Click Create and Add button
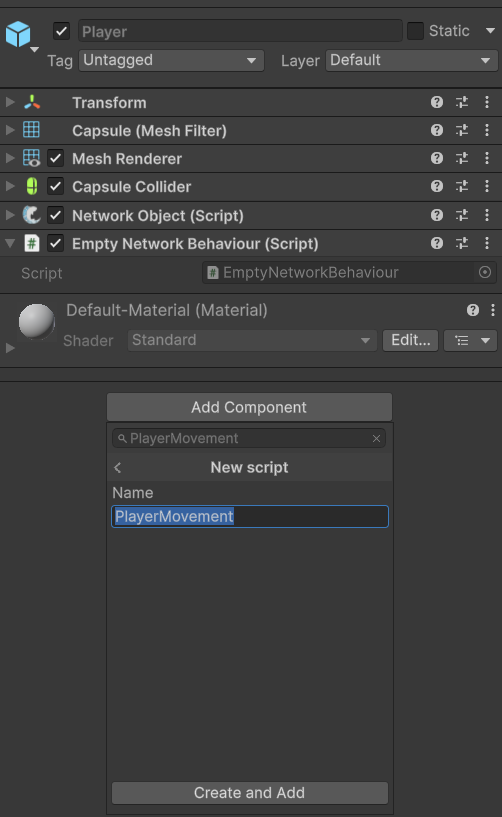 click(250, 793)
